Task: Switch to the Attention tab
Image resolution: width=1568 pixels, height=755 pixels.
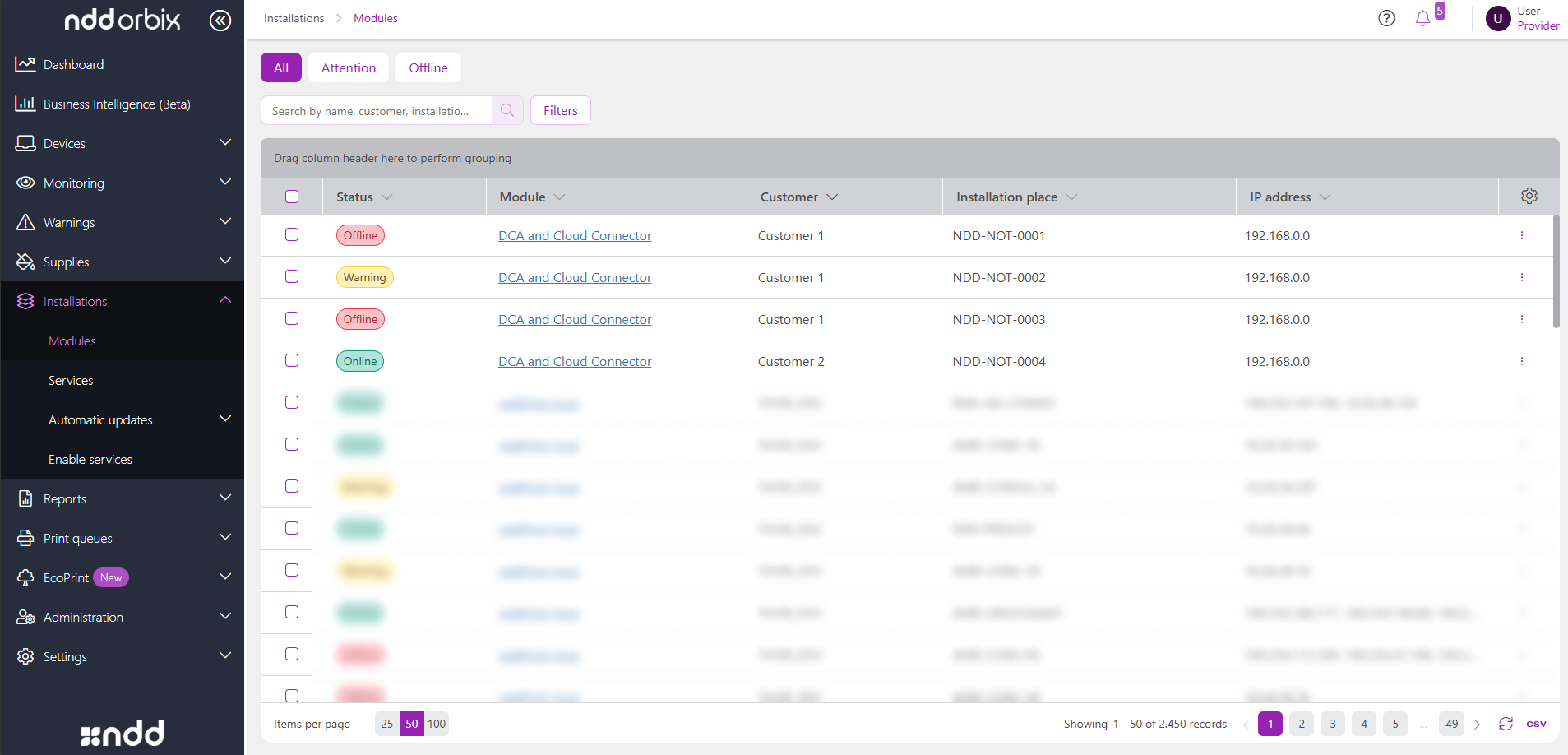Action: tap(348, 67)
